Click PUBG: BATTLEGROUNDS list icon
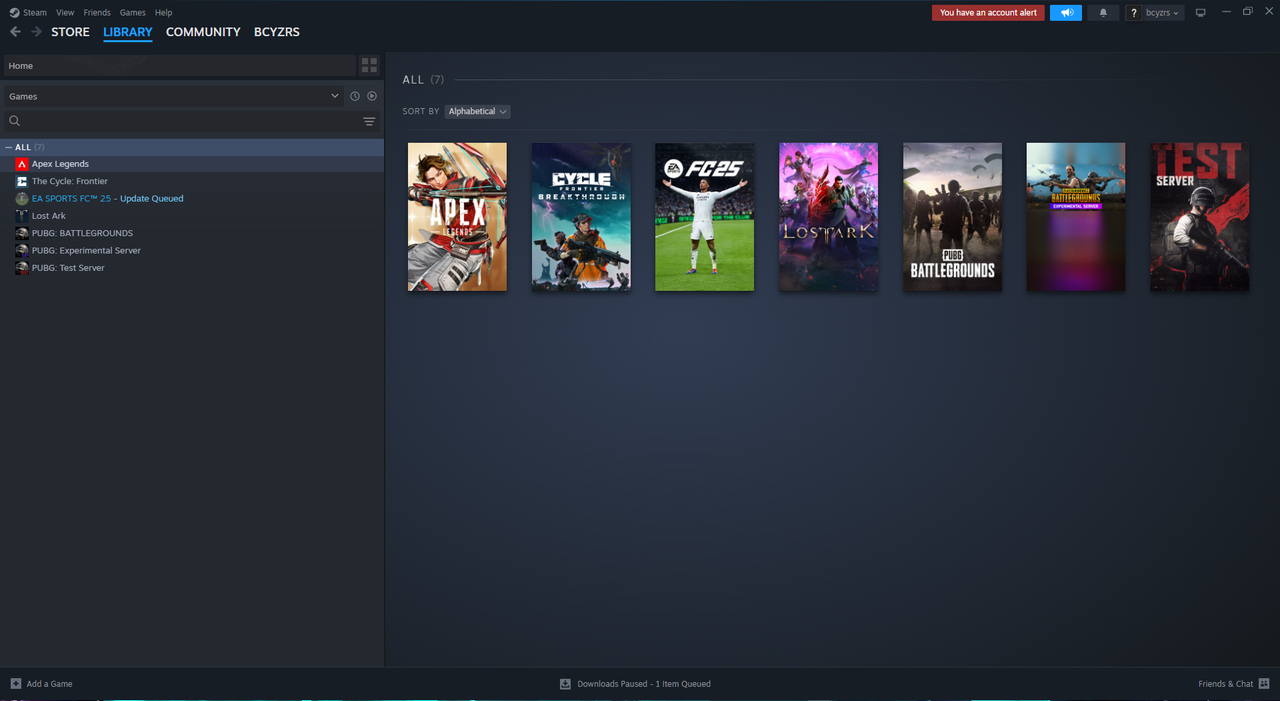 pos(21,233)
